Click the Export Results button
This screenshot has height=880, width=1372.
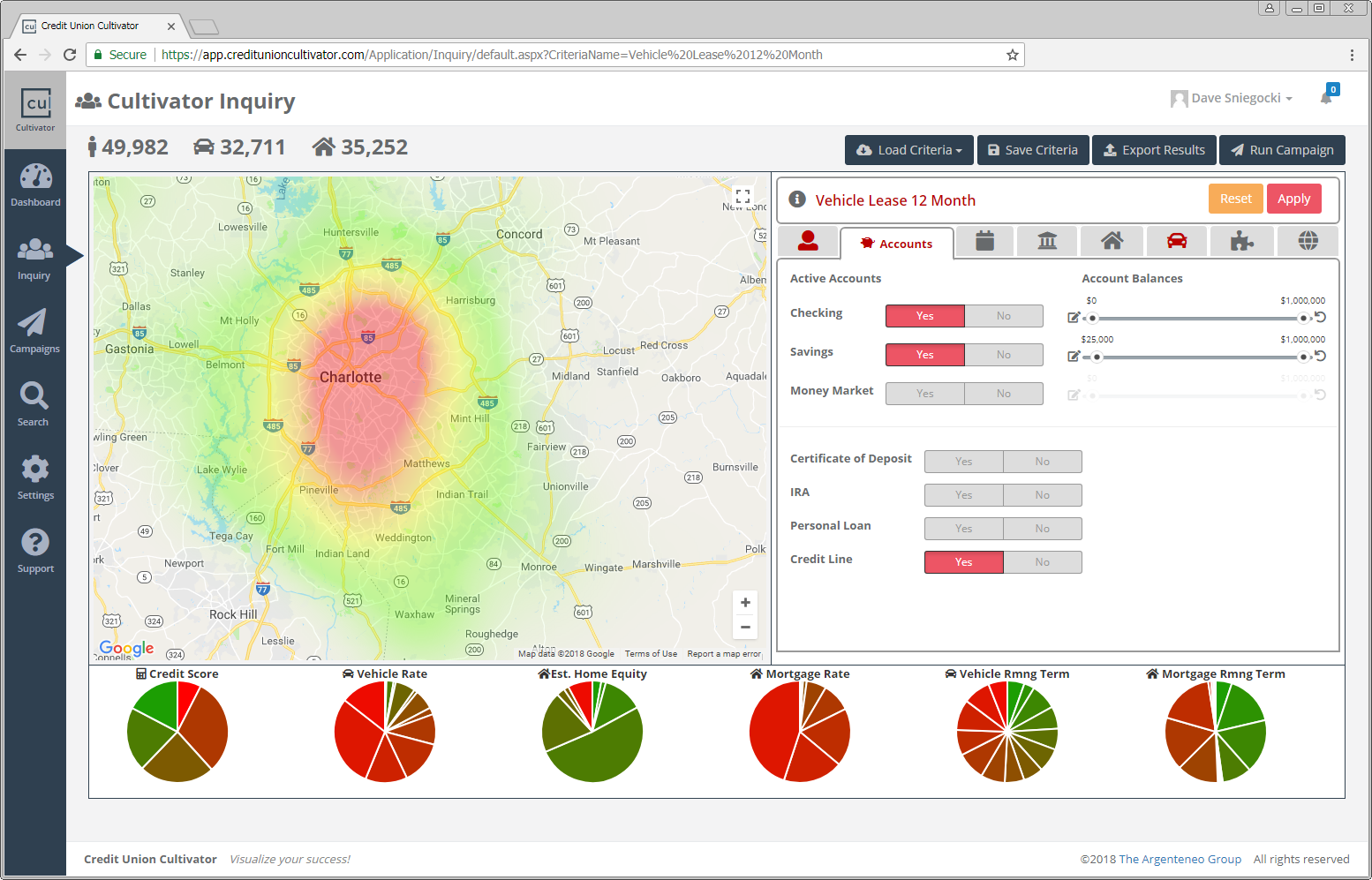pos(1155,150)
